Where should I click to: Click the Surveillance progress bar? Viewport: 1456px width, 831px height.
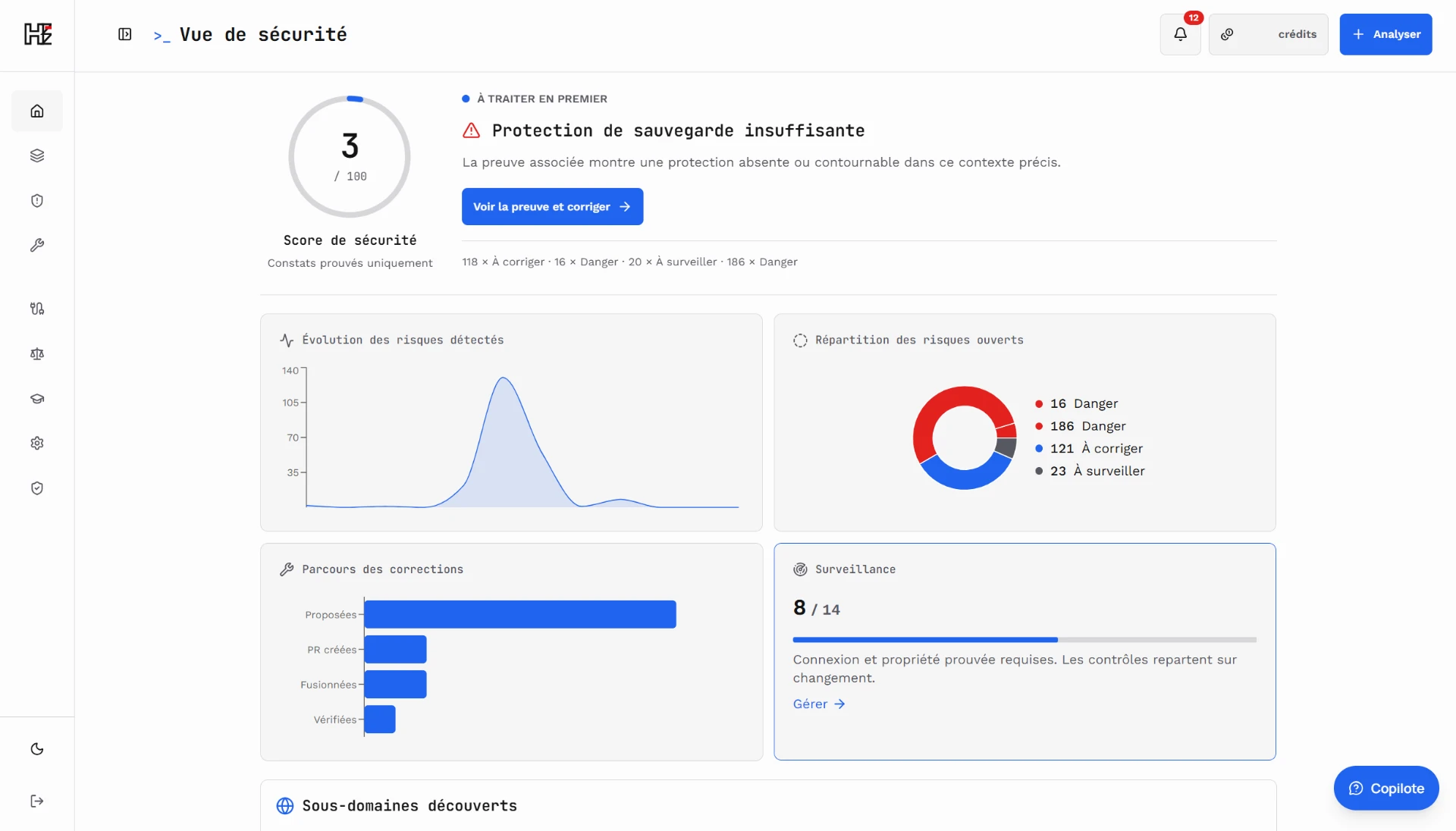click(1025, 640)
